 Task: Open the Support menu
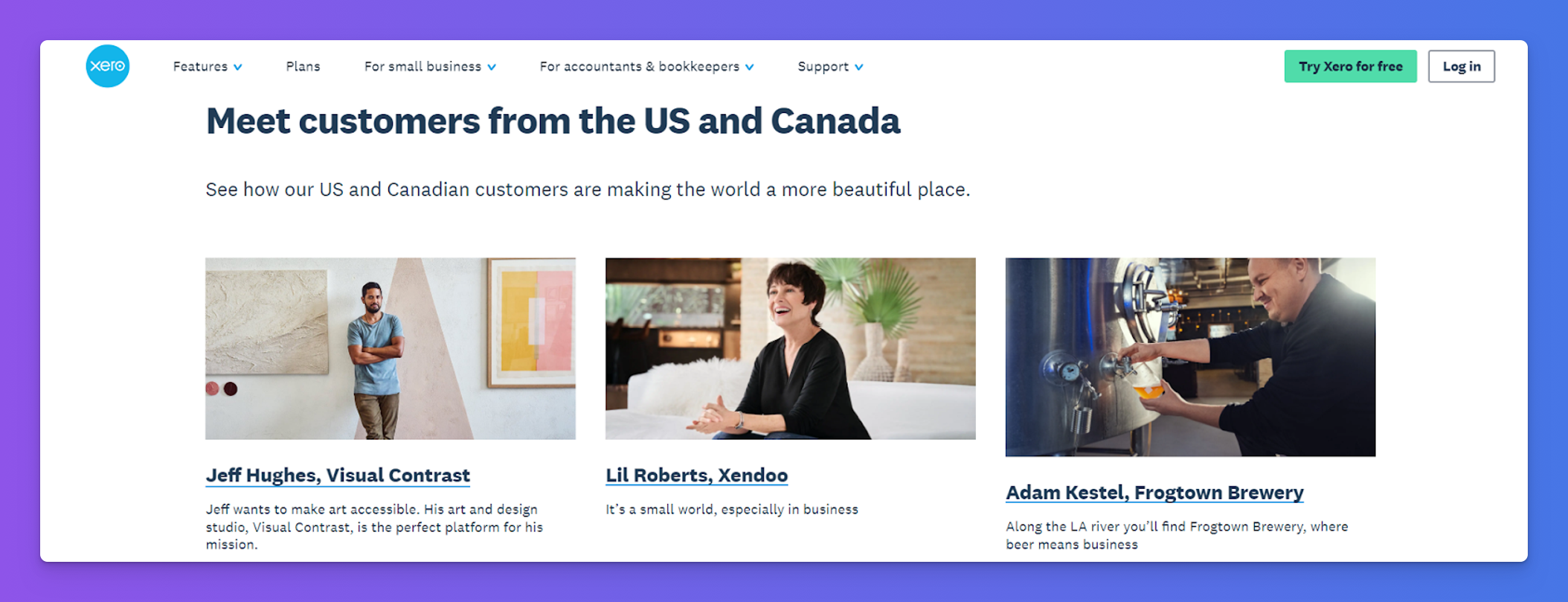823,67
